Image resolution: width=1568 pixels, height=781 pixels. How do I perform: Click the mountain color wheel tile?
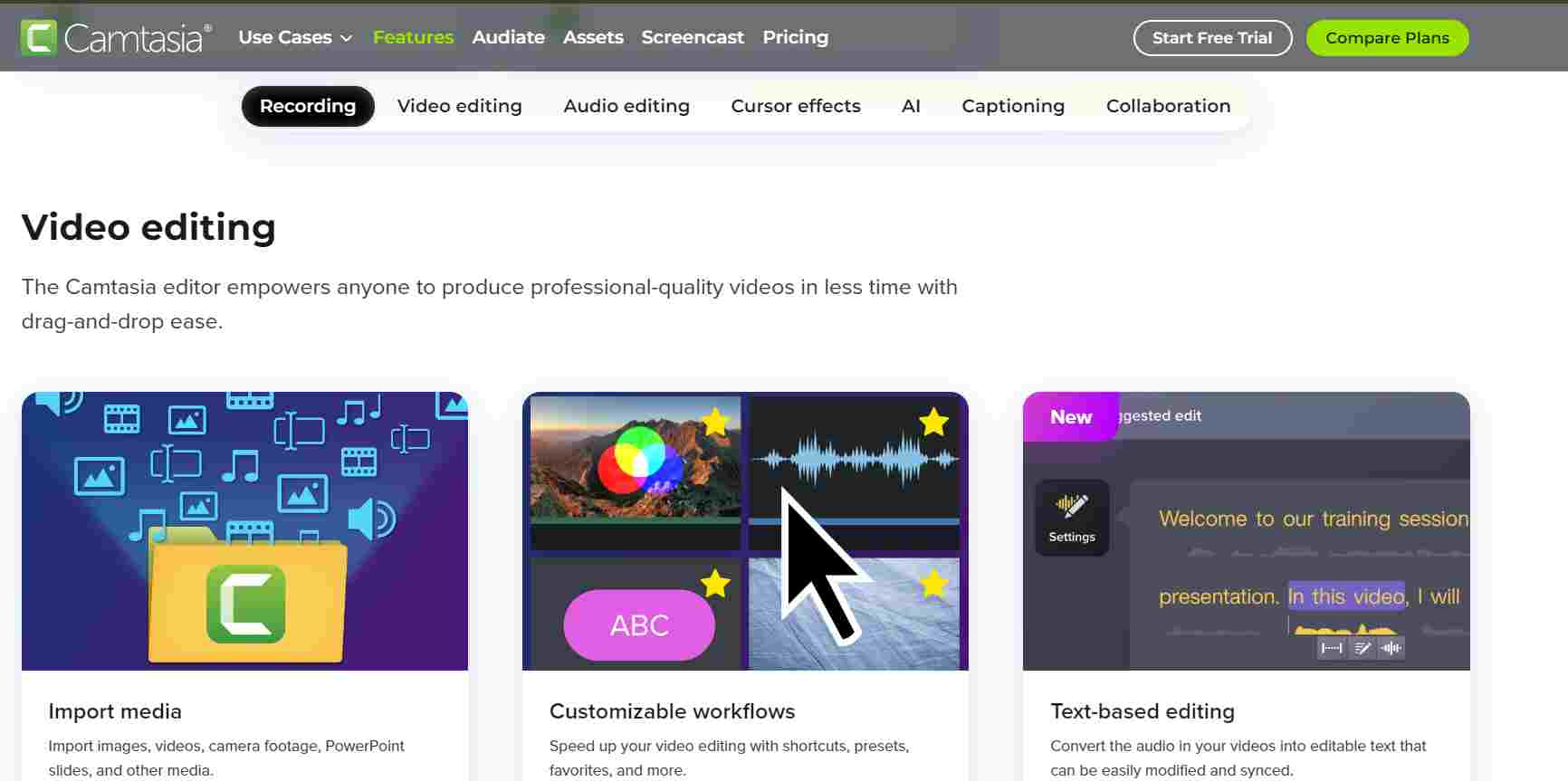[636, 472]
